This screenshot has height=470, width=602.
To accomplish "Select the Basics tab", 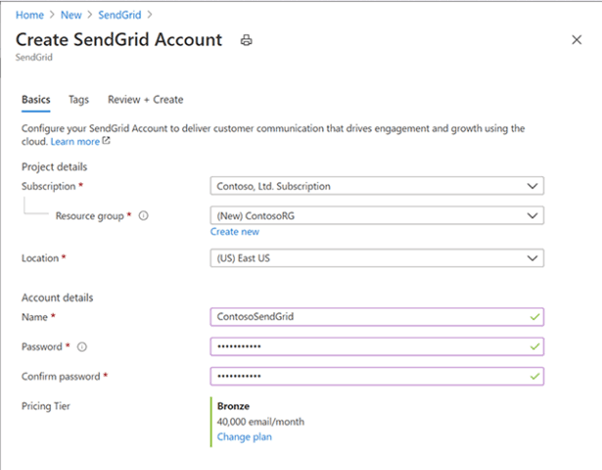I will 36,100.
